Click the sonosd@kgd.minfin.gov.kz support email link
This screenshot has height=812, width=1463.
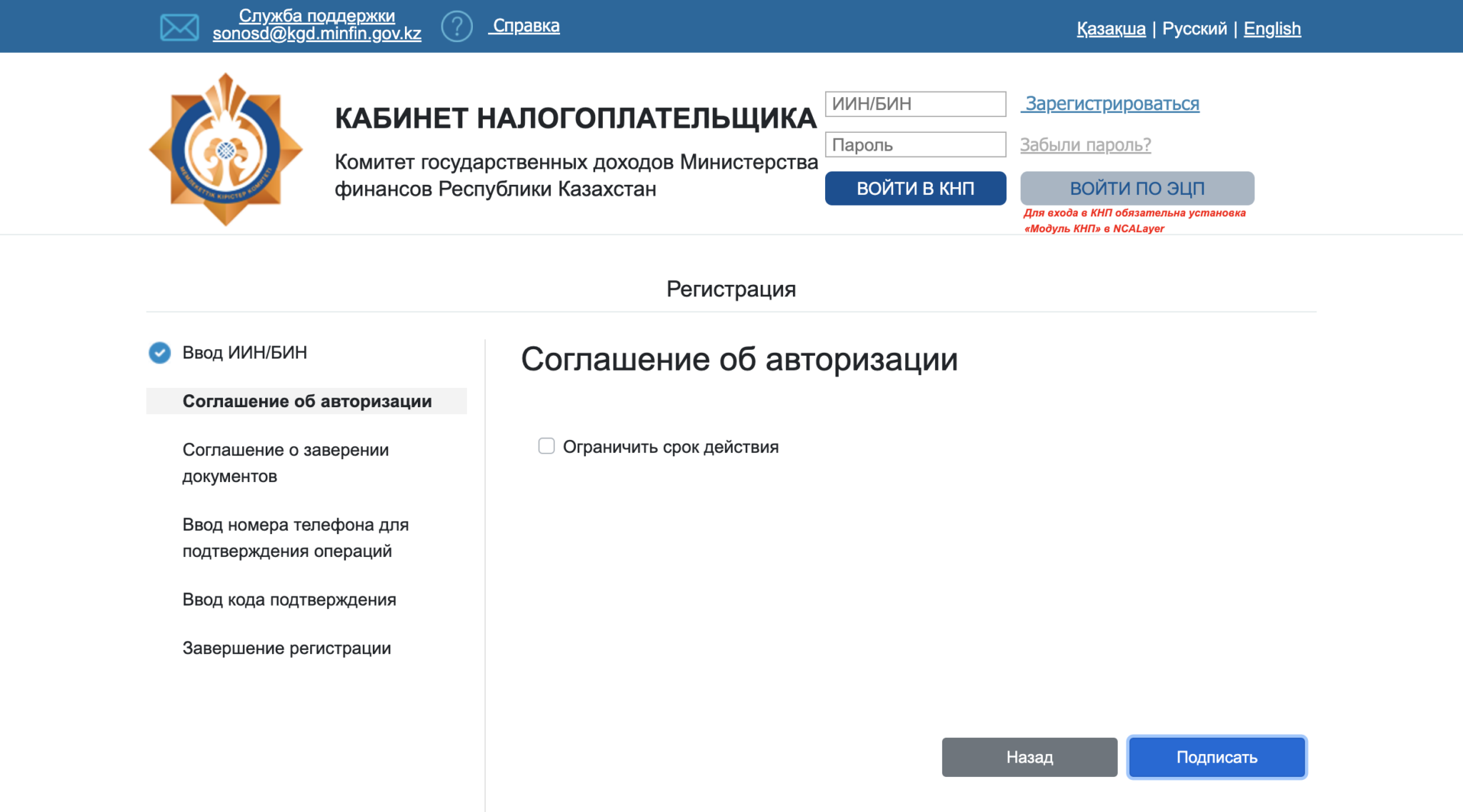pyautogui.click(x=316, y=34)
